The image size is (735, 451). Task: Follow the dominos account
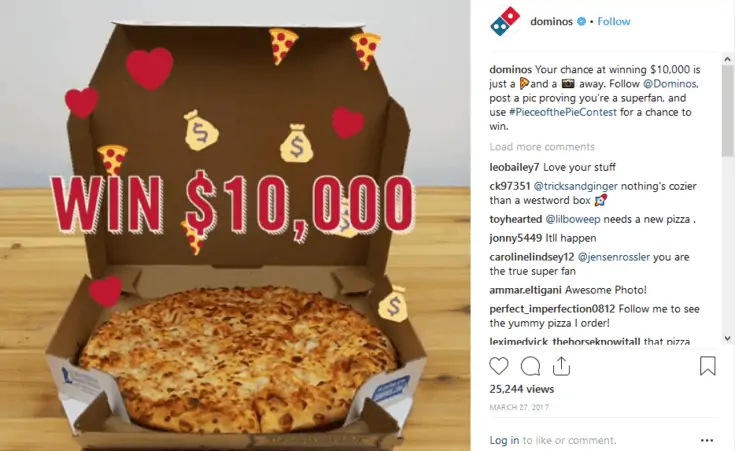coord(614,21)
